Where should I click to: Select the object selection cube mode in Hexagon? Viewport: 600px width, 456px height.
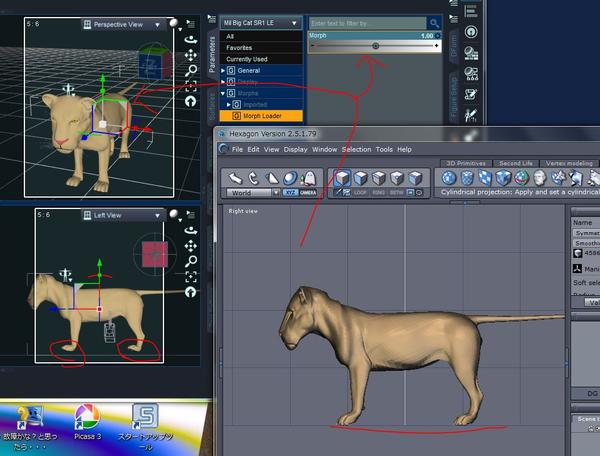[x=342, y=178]
